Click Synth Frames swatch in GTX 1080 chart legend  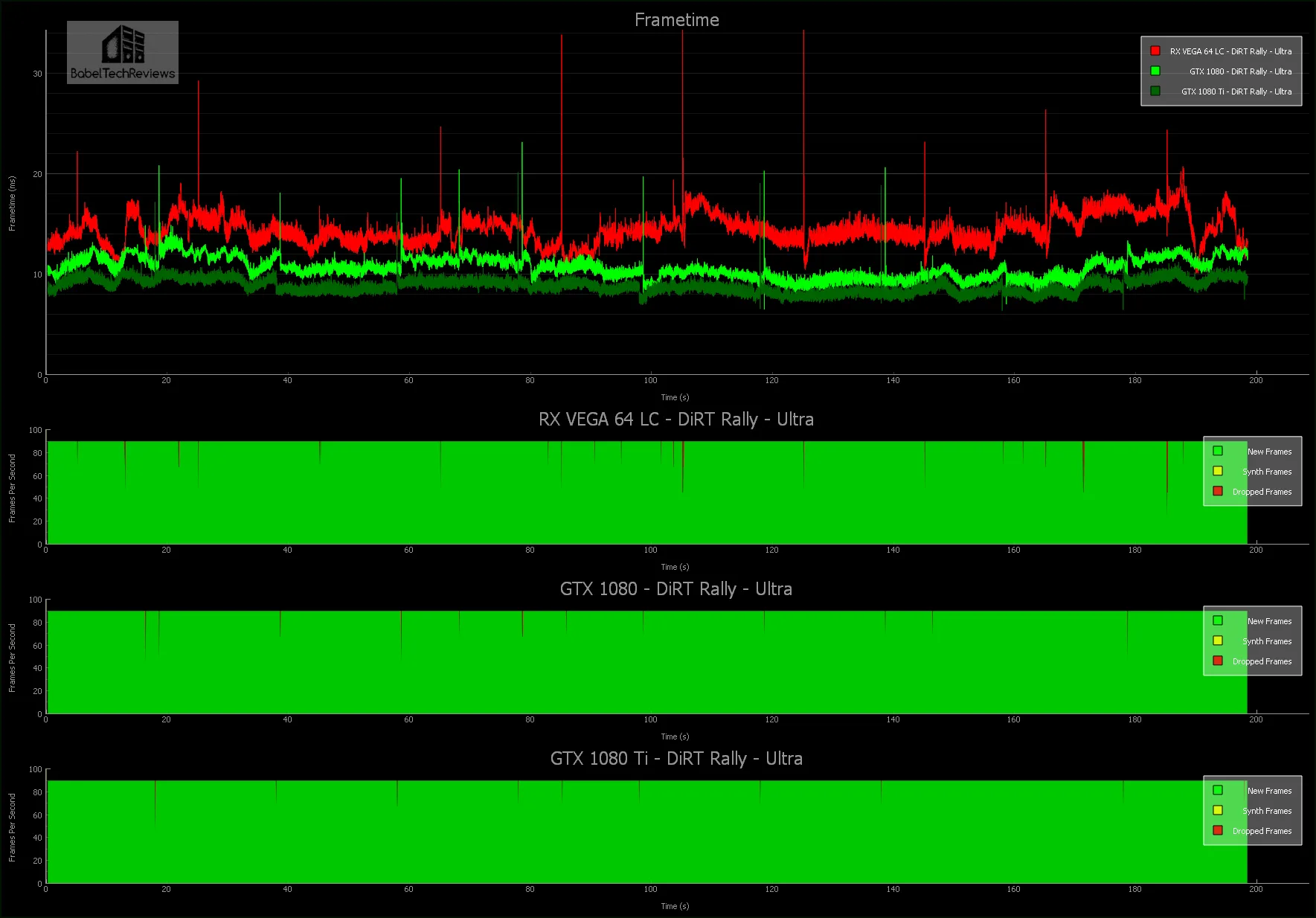tap(1218, 641)
